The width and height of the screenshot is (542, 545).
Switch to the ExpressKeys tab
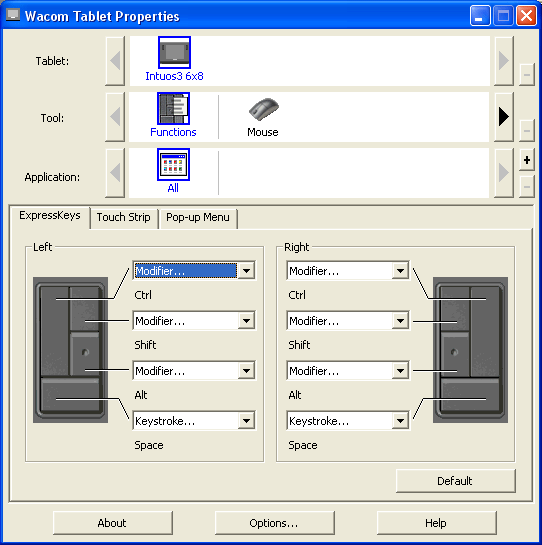(50, 216)
